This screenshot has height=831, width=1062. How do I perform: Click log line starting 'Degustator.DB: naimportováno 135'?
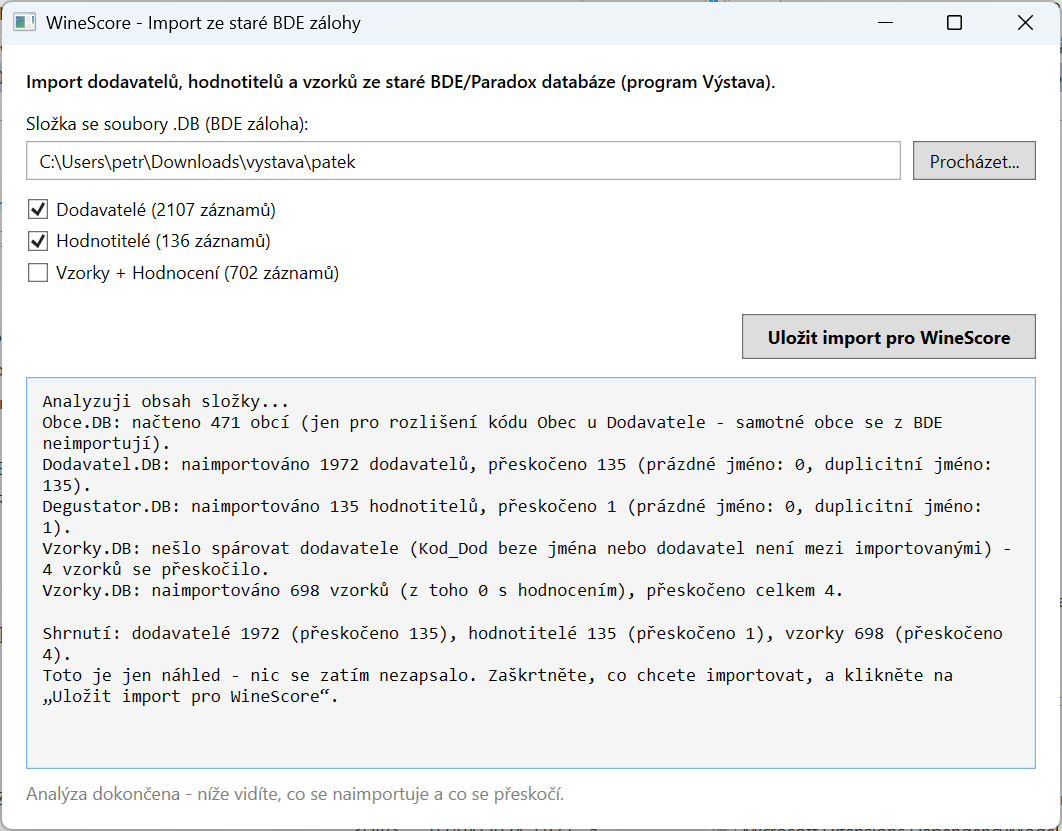point(512,517)
